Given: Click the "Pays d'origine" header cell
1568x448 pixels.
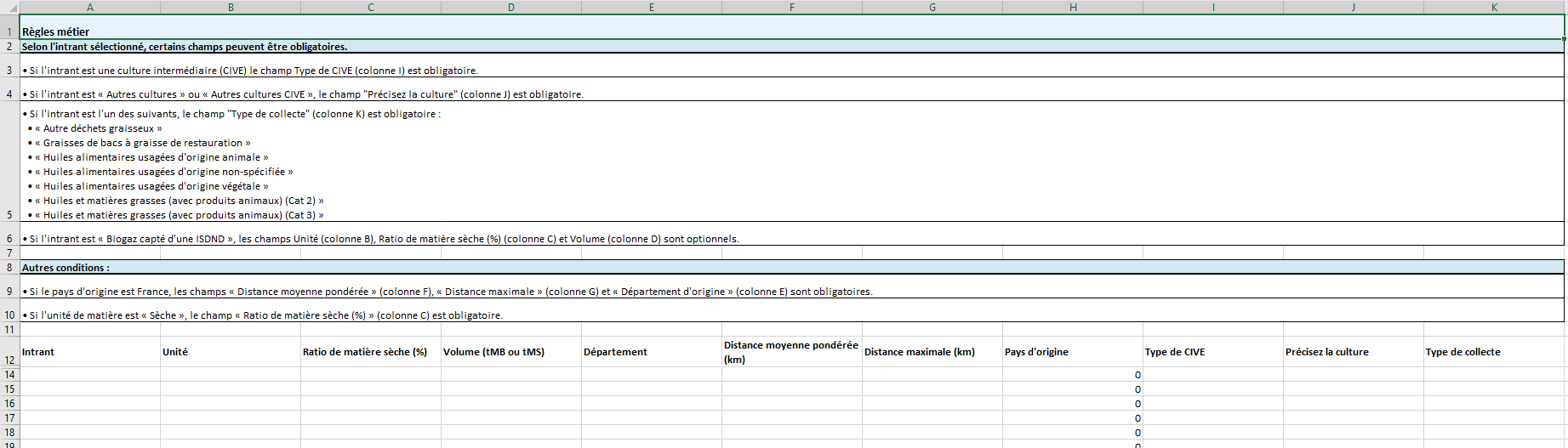Looking at the screenshot, I should pos(1072,352).
